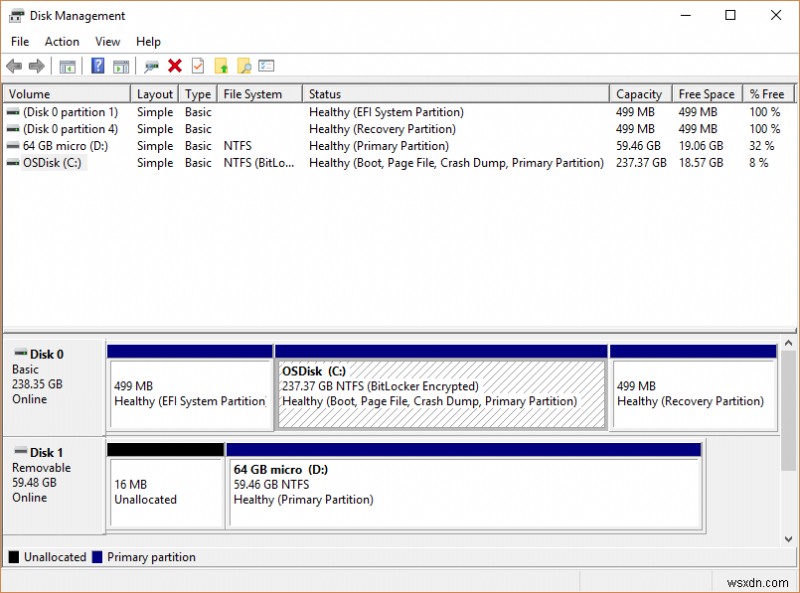800x593 pixels.
Task: Click the Show/Hide Action Pane icon
Action: point(121,66)
